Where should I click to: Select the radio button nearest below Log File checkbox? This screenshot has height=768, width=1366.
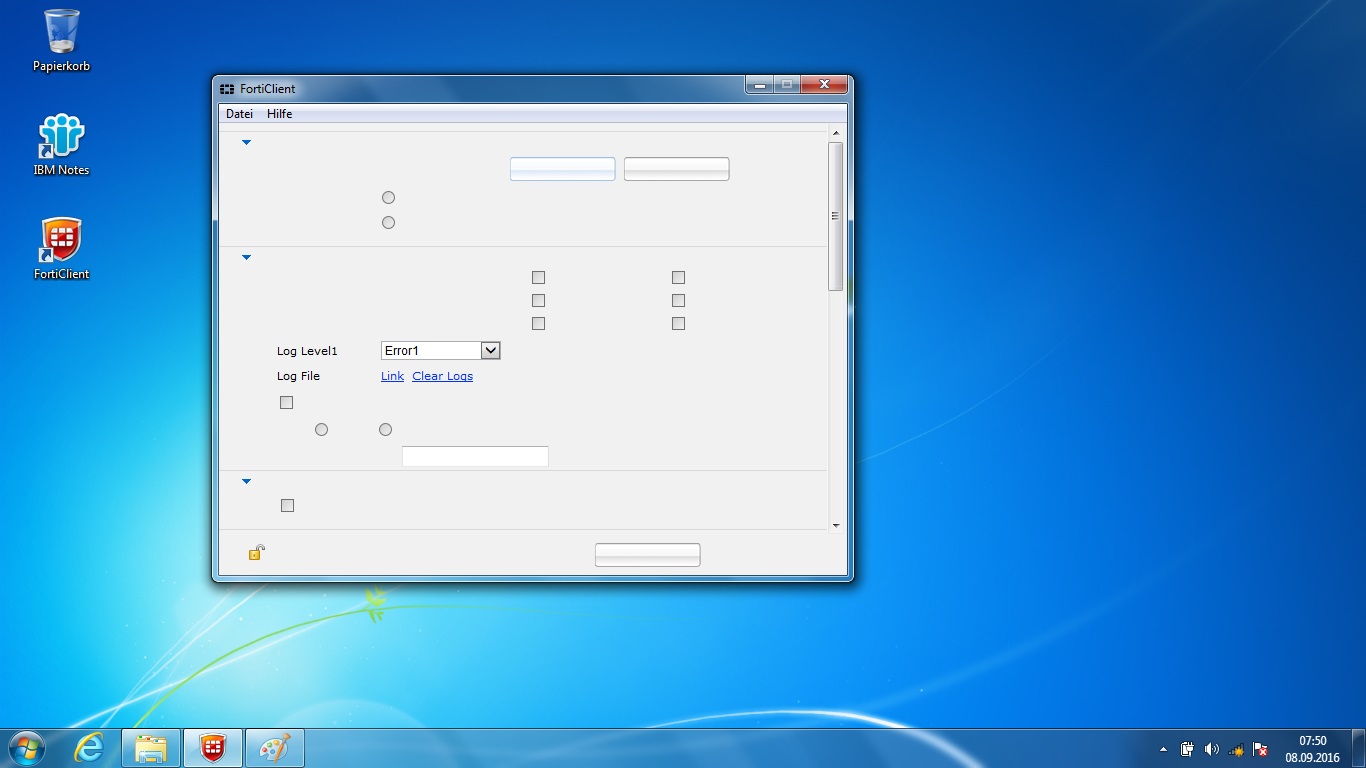click(x=321, y=429)
